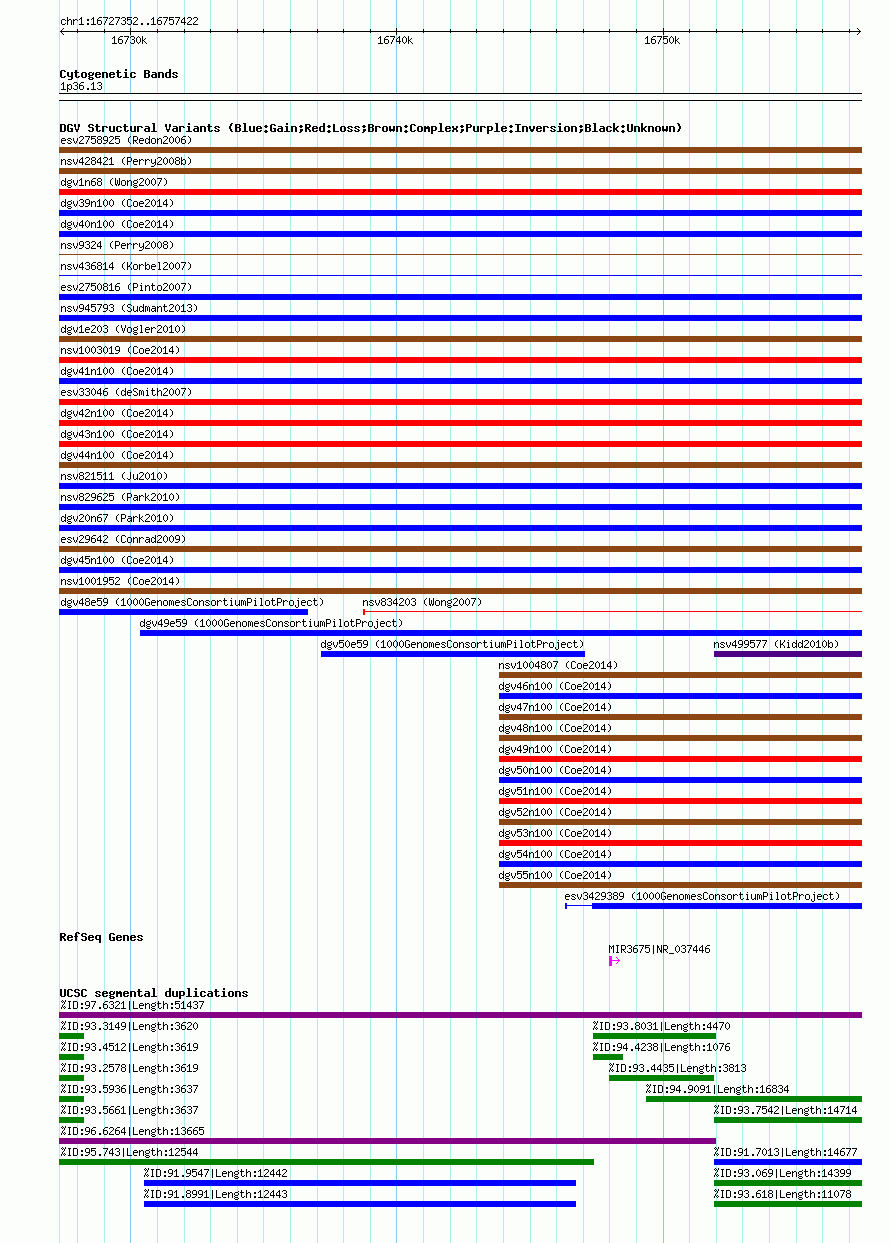Select variant nsv834203 (Wong2007)
The width and height of the screenshot is (890, 1243).
coord(422,602)
